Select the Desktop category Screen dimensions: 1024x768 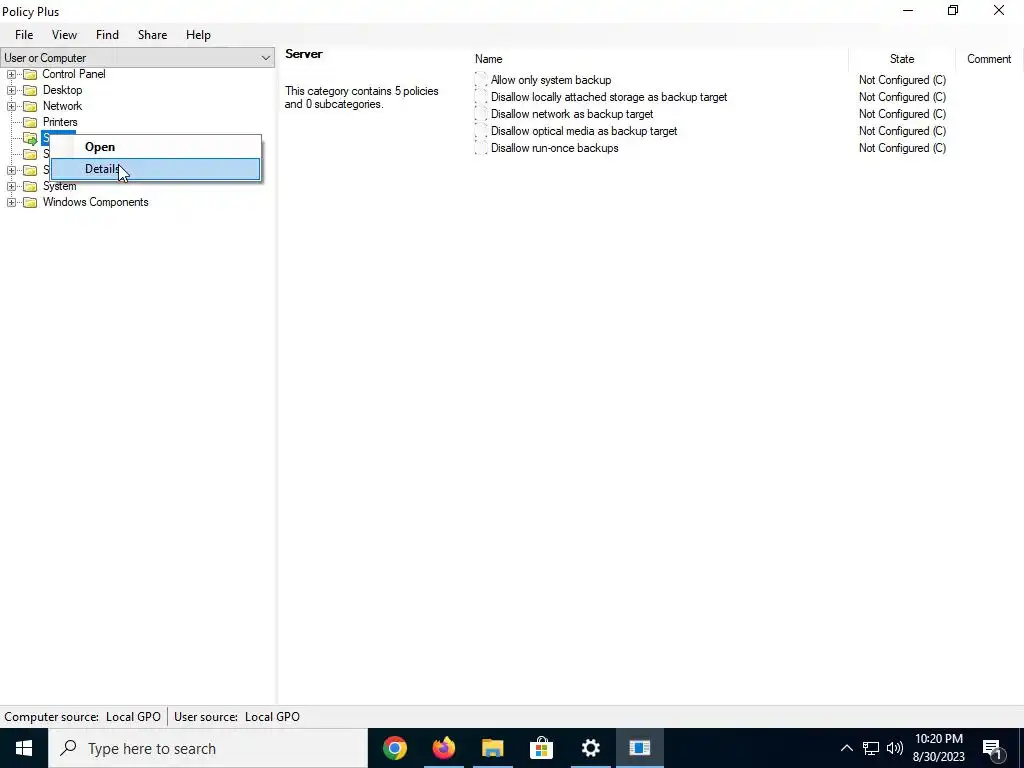click(62, 89)
